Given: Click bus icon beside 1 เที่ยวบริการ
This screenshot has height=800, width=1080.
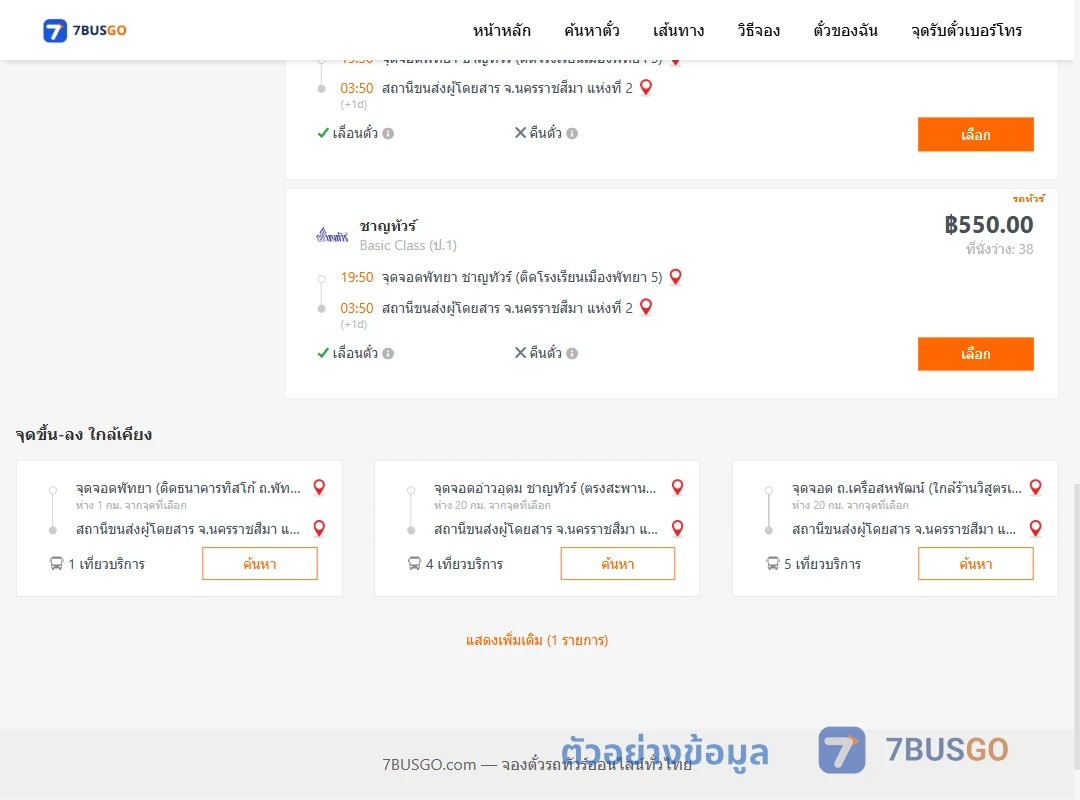Looking at the screenshot, I should (x=56, y=564).
